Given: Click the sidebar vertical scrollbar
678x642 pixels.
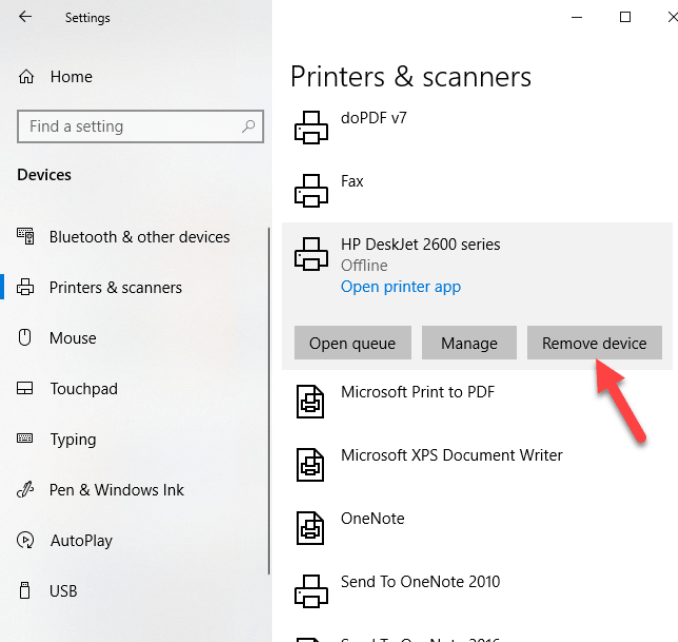Looking at the screenshot, I should pyautogui.click(x=269, y=401).
